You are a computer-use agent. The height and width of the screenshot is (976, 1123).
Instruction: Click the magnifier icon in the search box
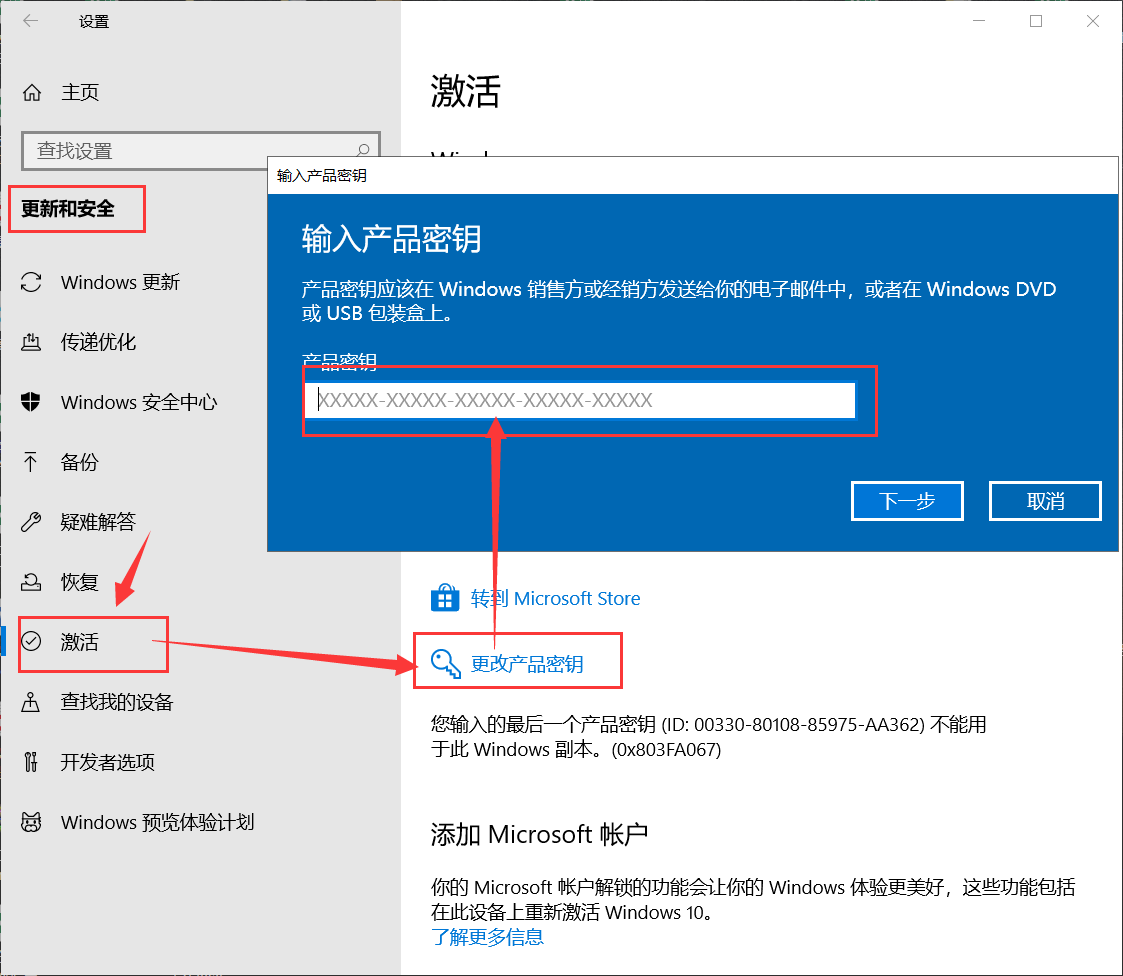(363, 150)
